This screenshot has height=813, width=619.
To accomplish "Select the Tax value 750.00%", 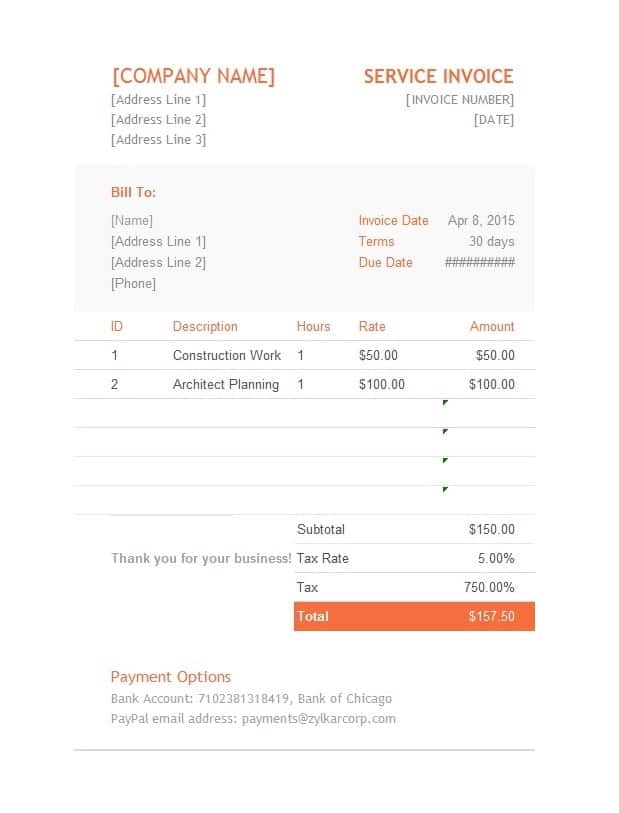I will click(x=489, y=587).
